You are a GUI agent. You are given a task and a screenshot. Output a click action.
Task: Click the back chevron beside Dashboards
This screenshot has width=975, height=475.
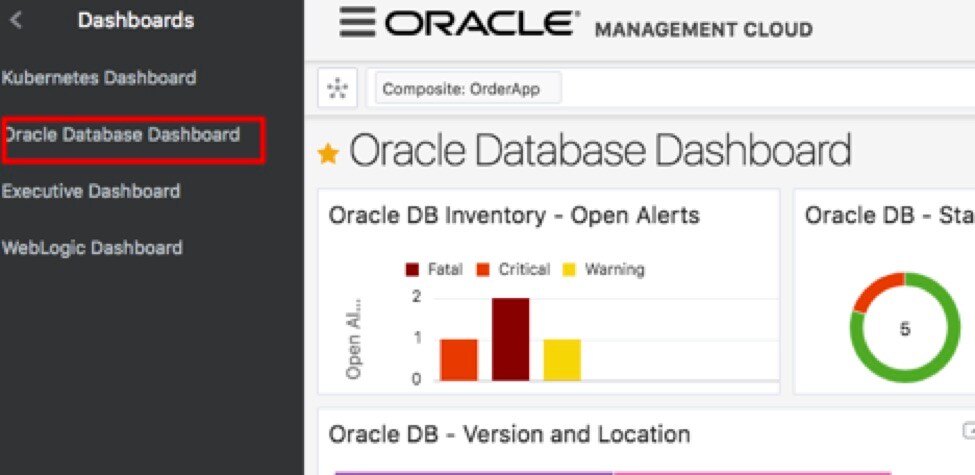pos(17,19)
